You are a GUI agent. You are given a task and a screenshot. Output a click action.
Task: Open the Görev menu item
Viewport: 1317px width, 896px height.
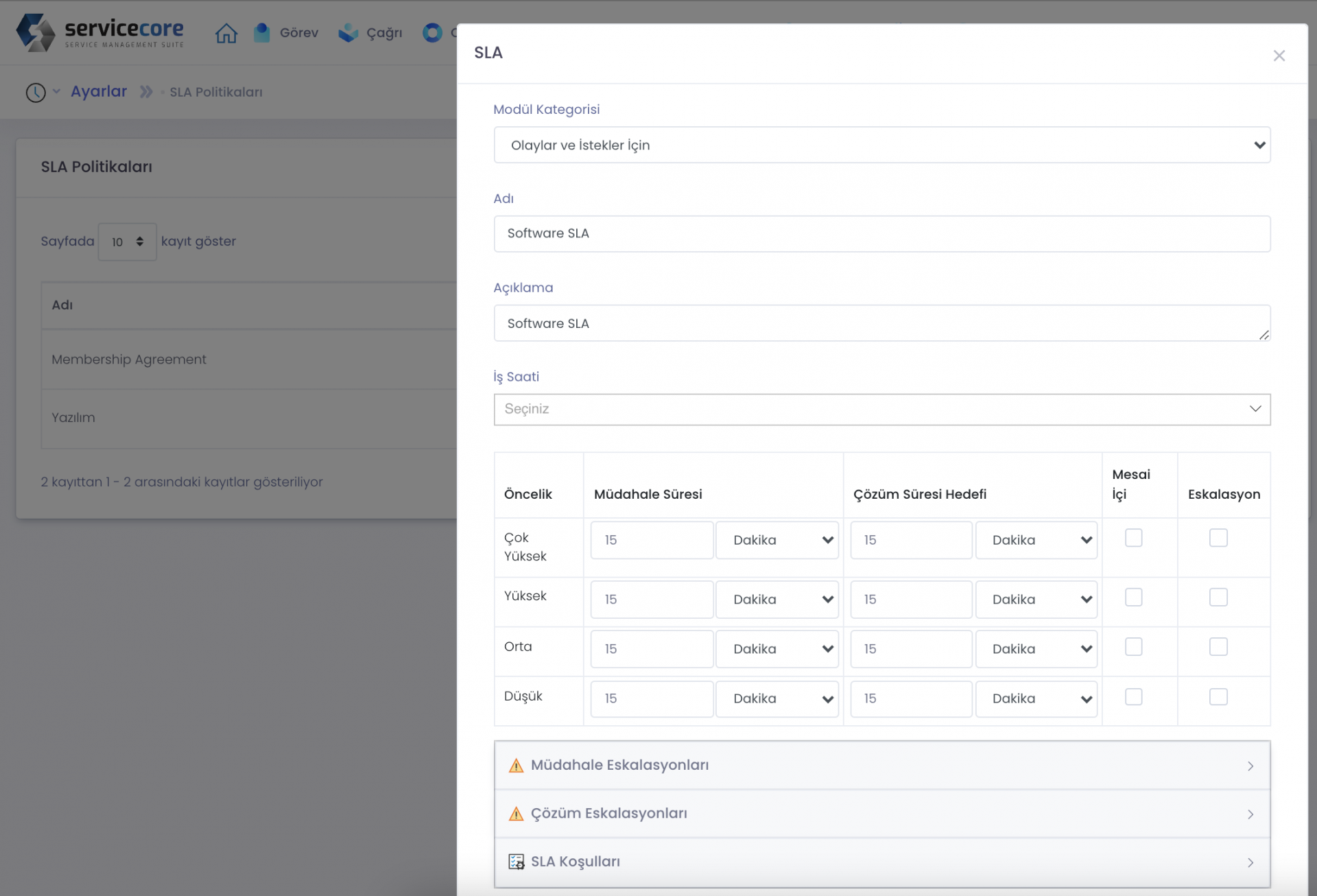tap(299, 33)
